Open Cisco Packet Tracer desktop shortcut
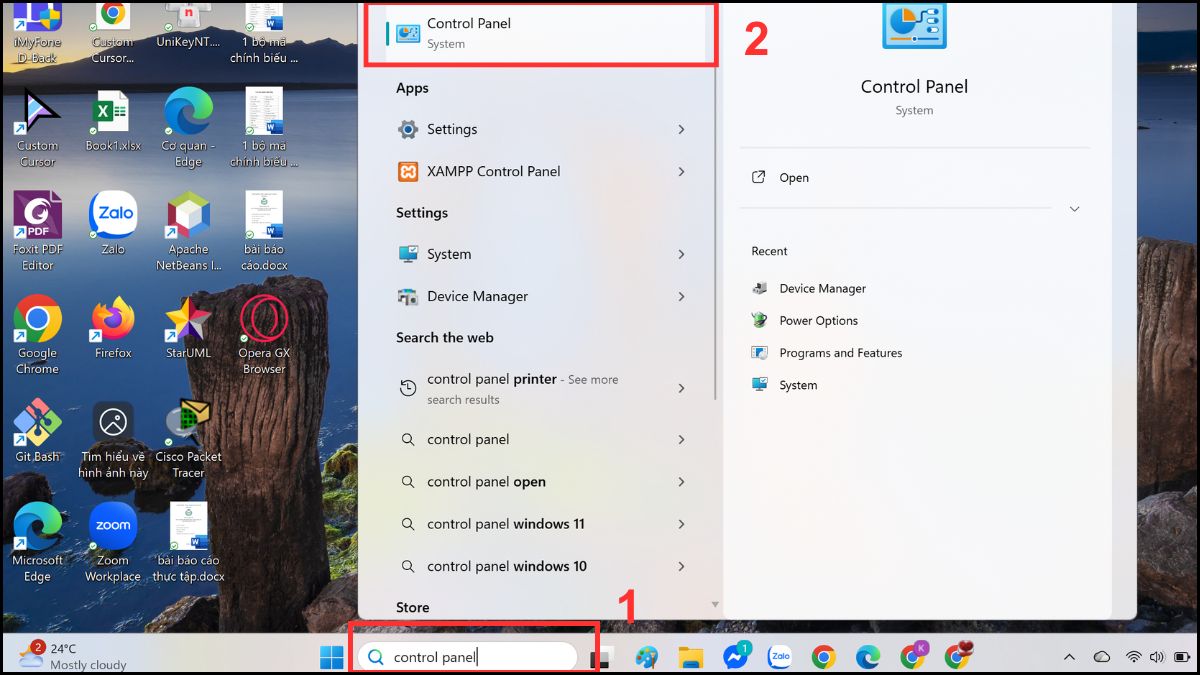The width and height of the screenshot is (1200, 675). pyautogui.click(x=188, y=438)
